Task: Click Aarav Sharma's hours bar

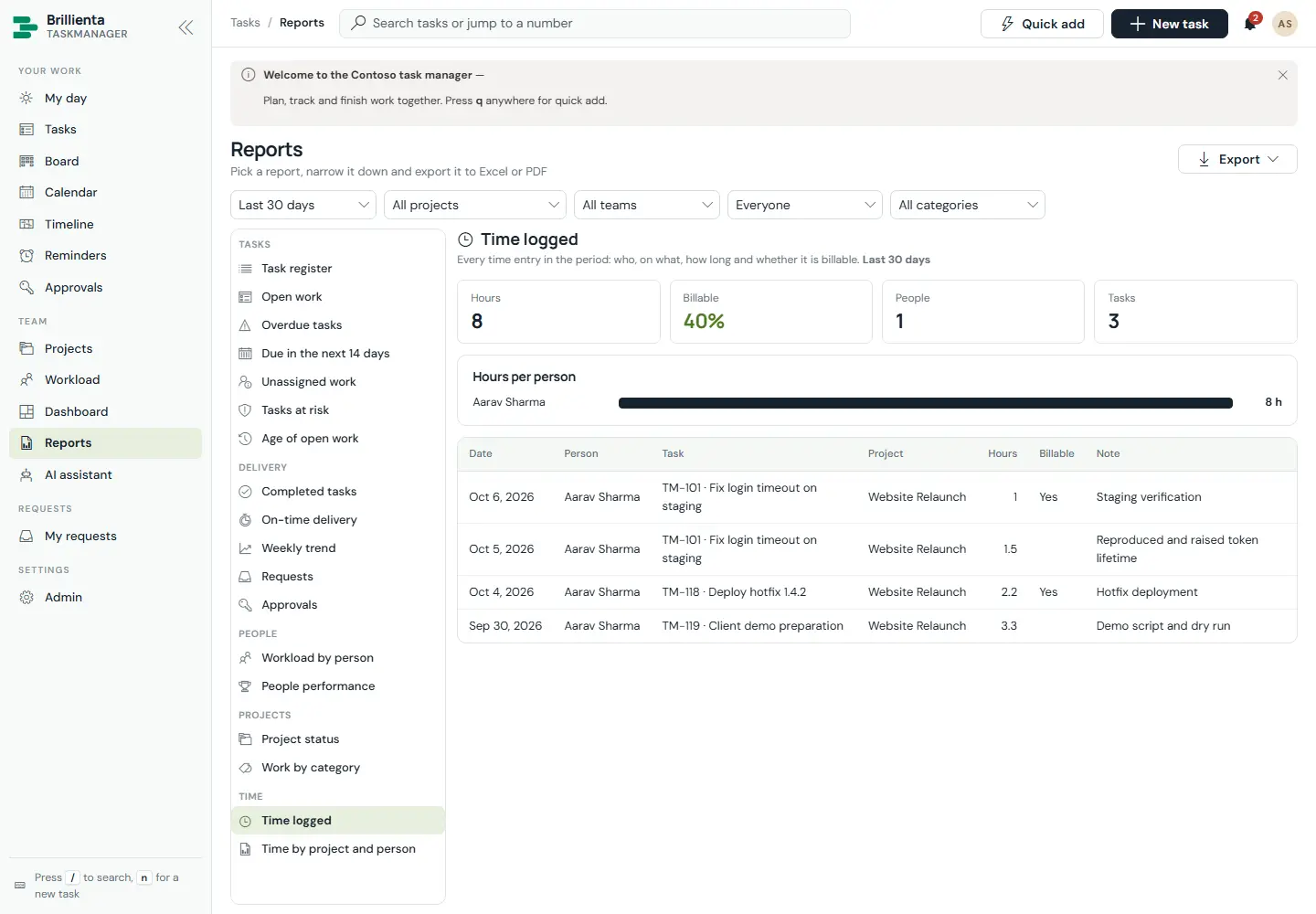Action: 926,403
